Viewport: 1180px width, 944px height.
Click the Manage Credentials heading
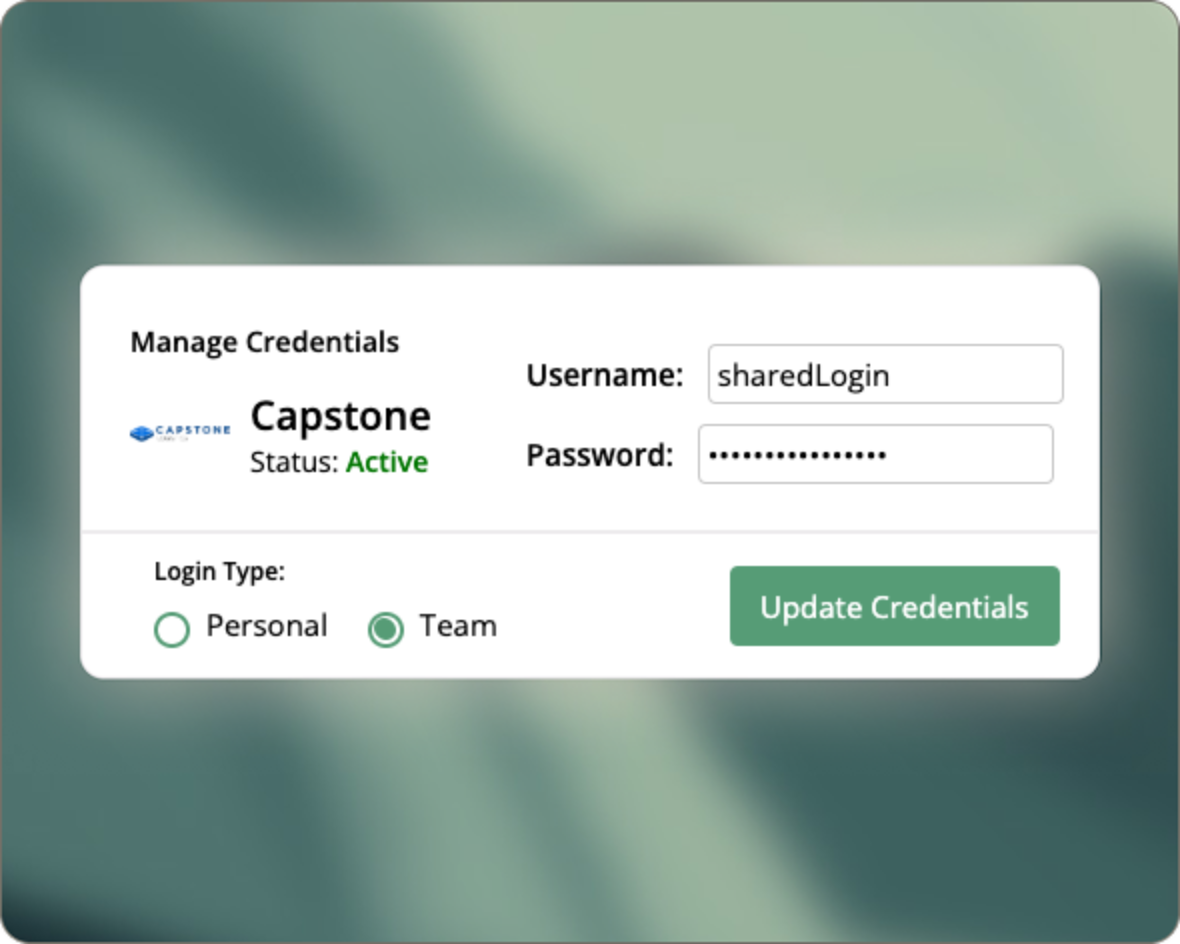(265, 343)
